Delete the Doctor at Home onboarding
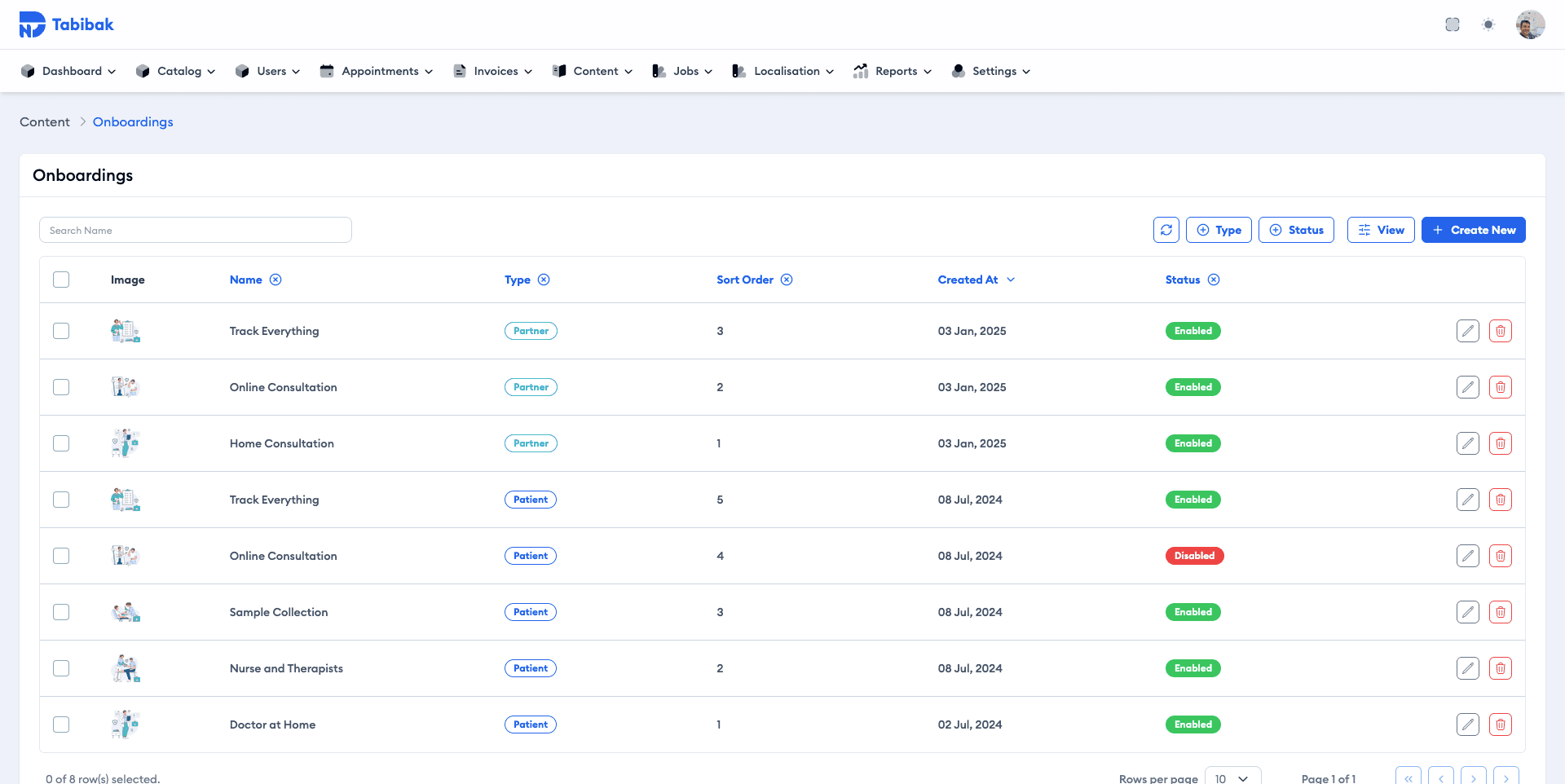This screenshot has height=784, width=1565. pos(1500,725)
